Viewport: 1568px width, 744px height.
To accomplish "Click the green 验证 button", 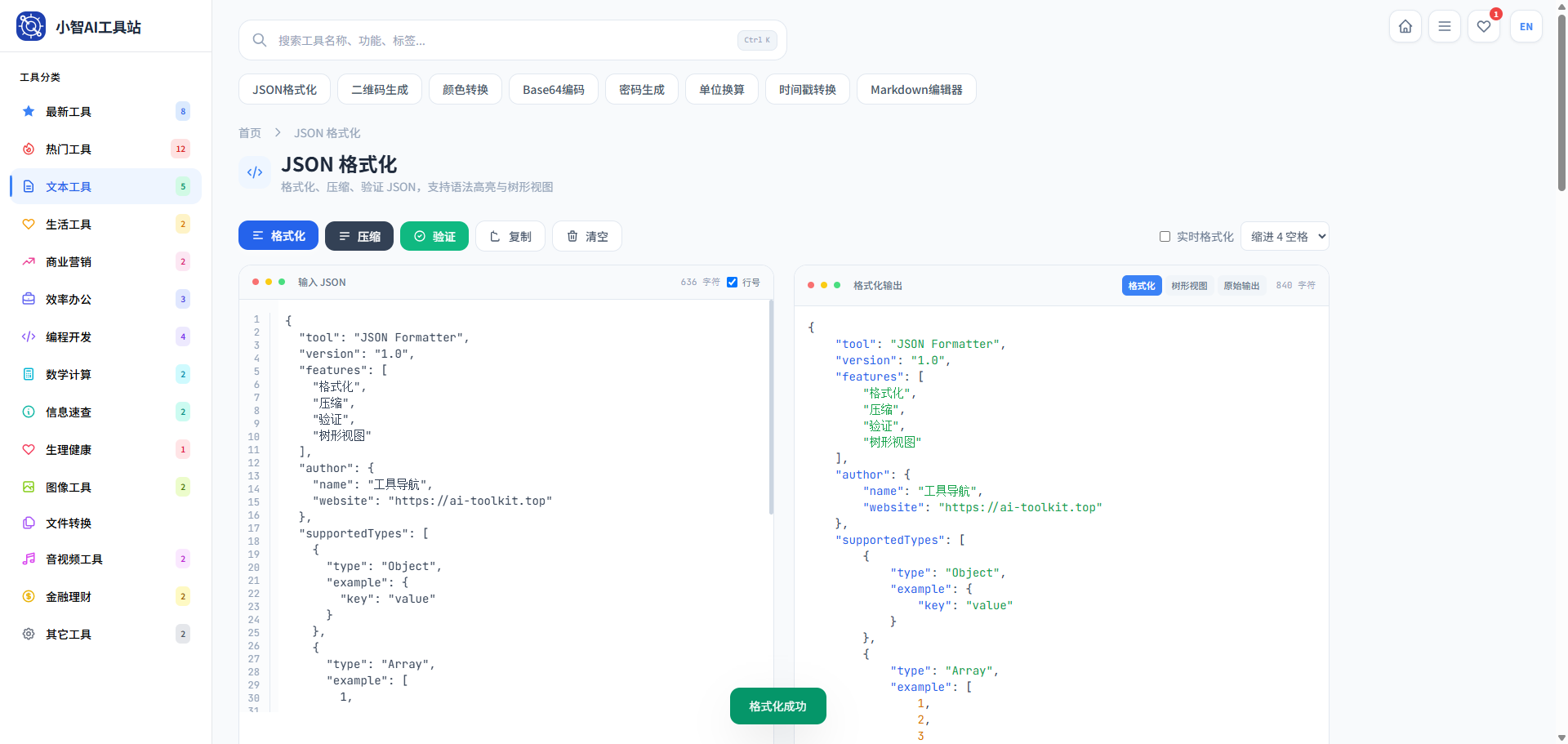I will (x=434, y=236).
